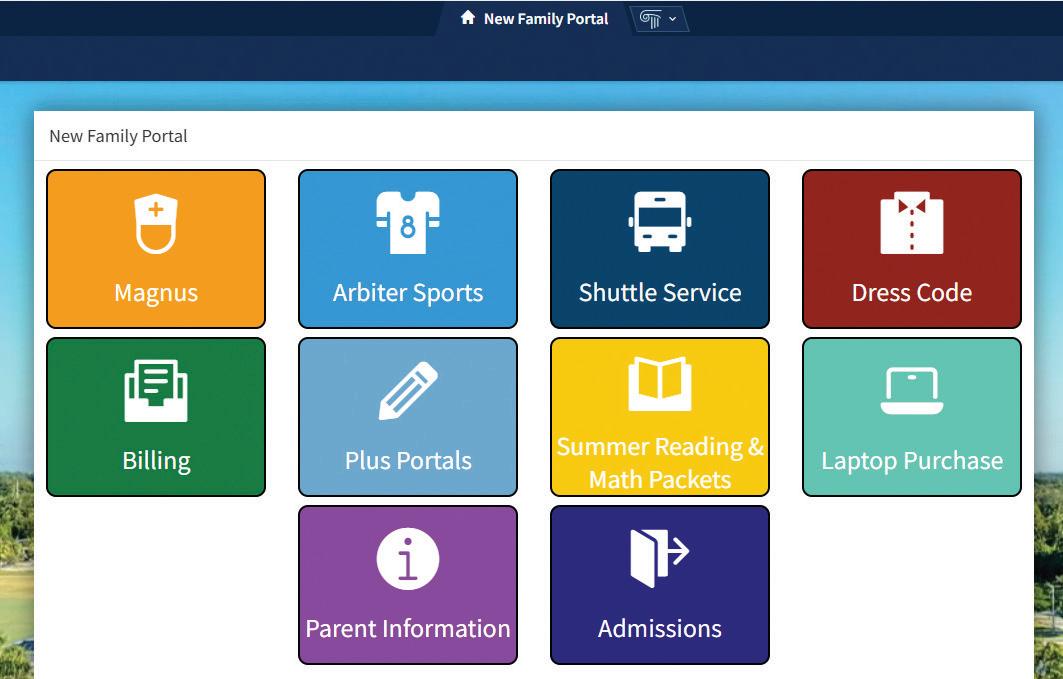Click the Admissions door arrow icon
Image resolution: width=1063 pixels, height=679 pixels.
pos(660,558)
